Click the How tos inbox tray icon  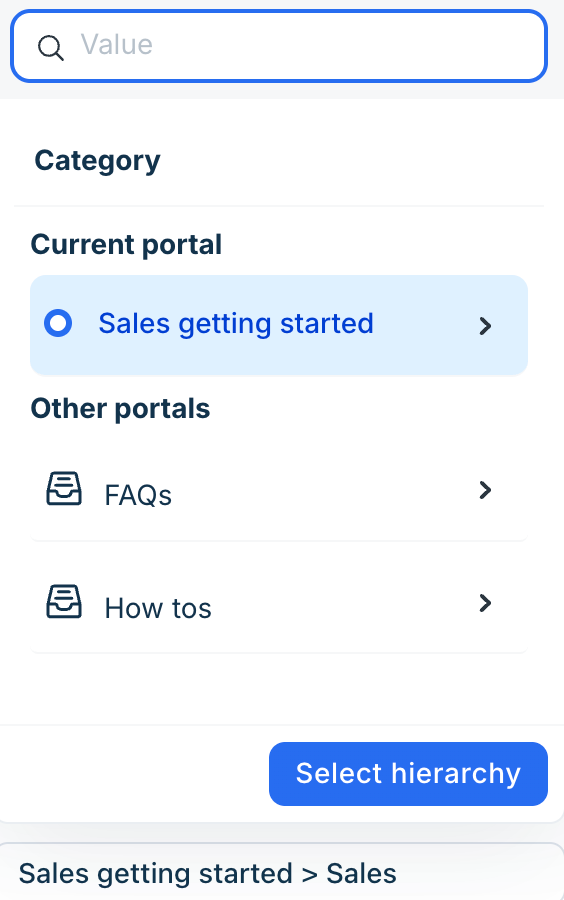click(64, 602)
